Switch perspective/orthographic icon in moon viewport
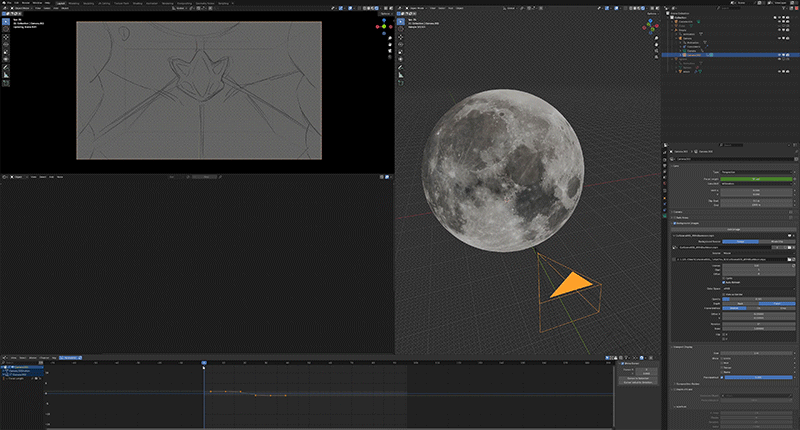The width and height of the screenshot is (800, 430). click(x=656, y=57)
